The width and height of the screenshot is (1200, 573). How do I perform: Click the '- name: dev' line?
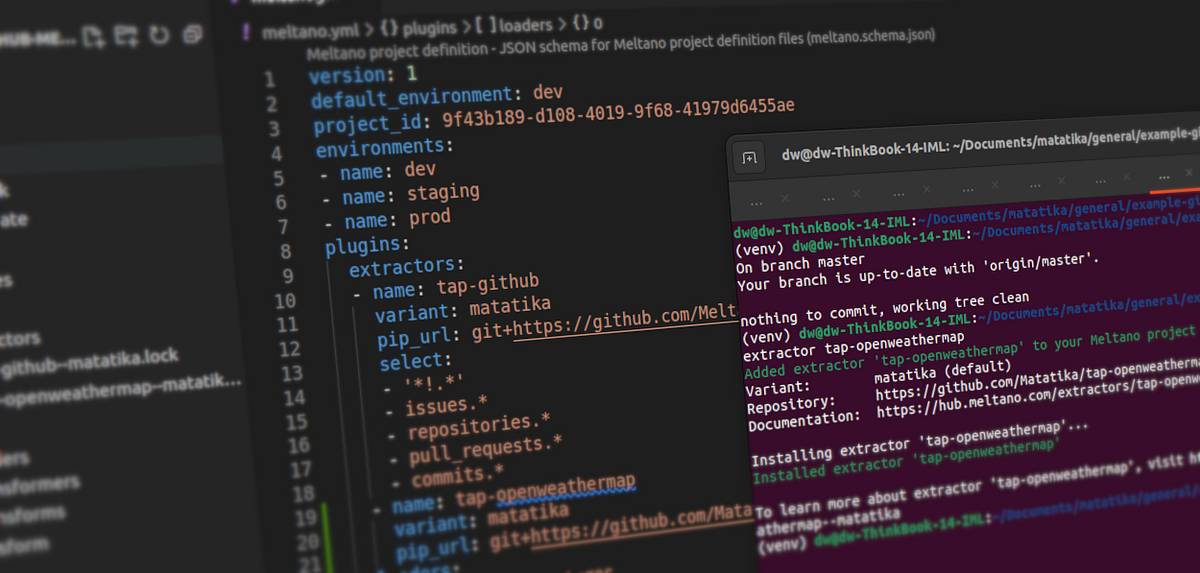(x=379, y=172)
